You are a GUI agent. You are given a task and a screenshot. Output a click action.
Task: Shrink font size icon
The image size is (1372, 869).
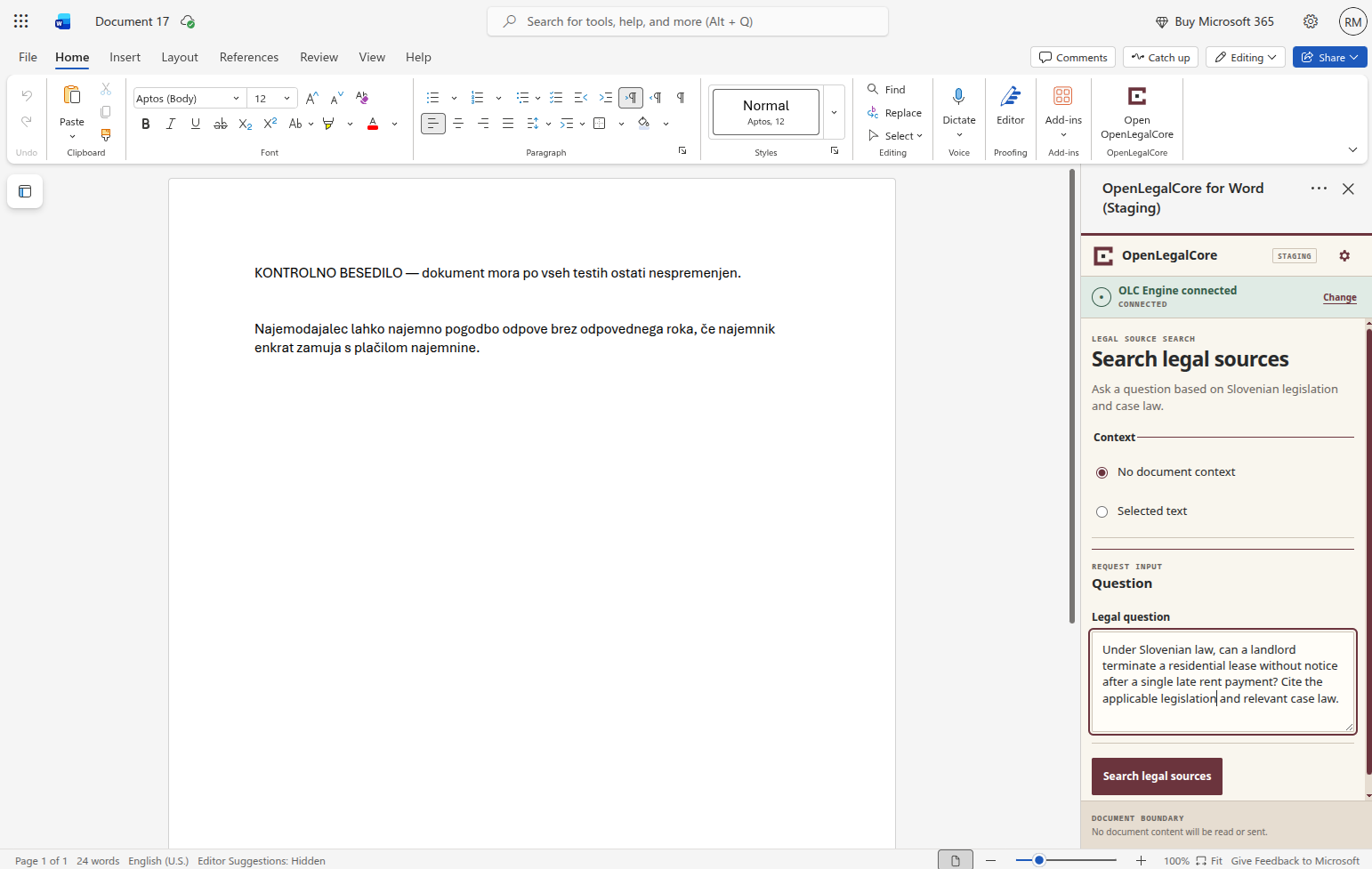pos(336,98)
